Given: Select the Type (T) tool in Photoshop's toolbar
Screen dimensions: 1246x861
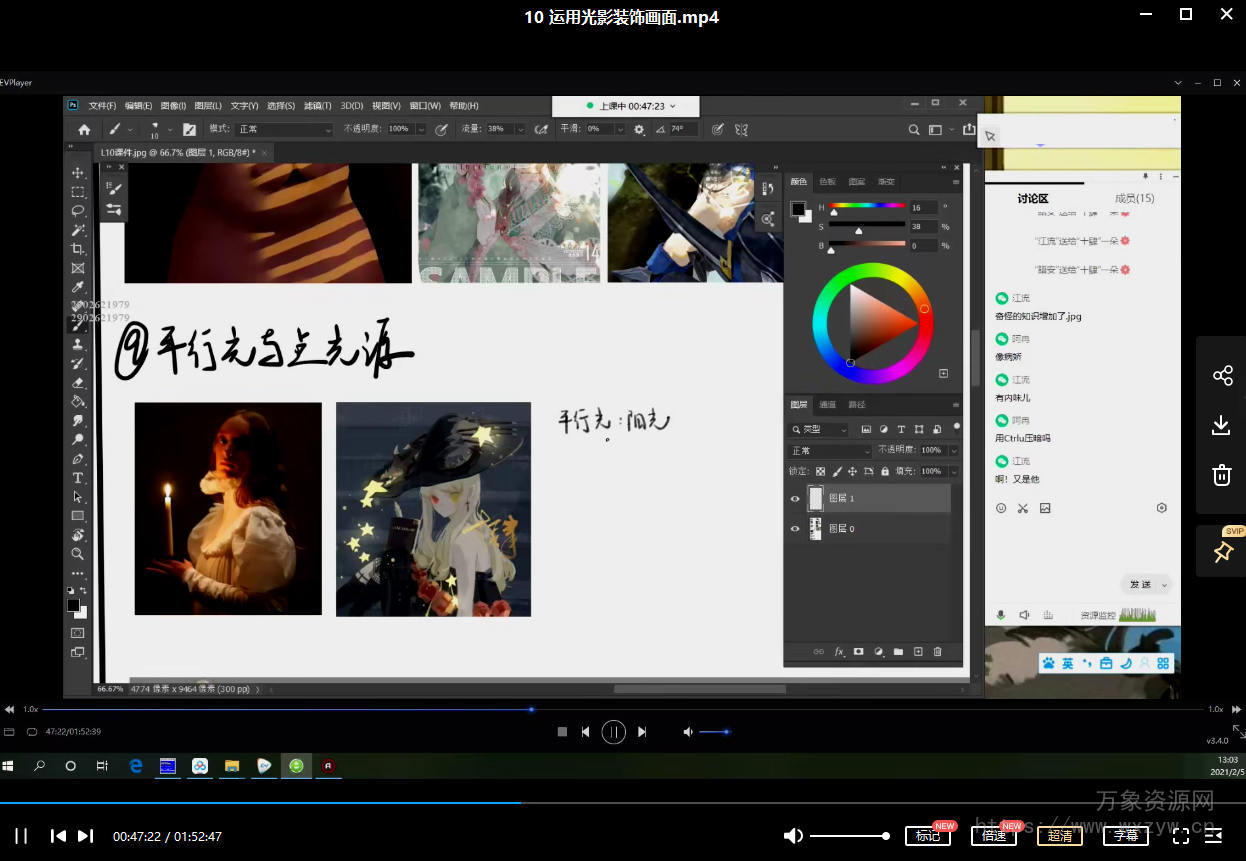Looking at the screenshot, I should [78, 478].
